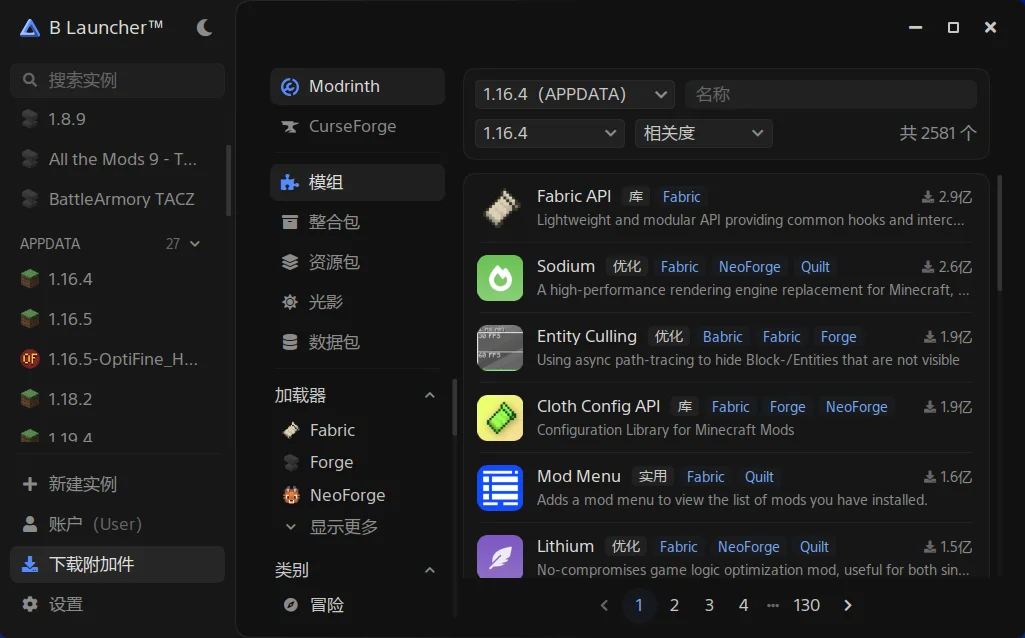Select BattleArmory TACZ instance
Image resolution: width=1025 pixels, height=638 pixels.
[x=118, y=199]
